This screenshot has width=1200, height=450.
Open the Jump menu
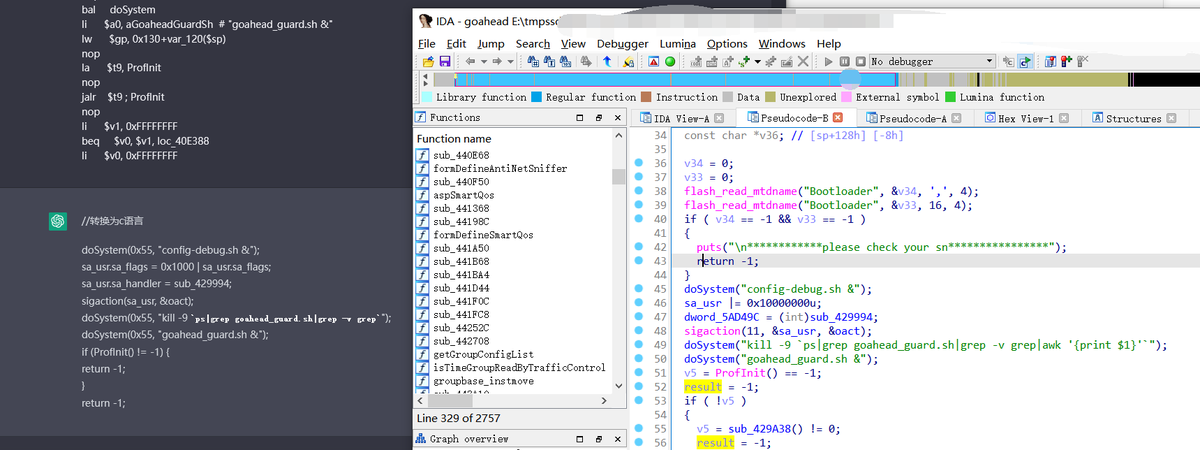pyautogui.click(x=491, y=44)
